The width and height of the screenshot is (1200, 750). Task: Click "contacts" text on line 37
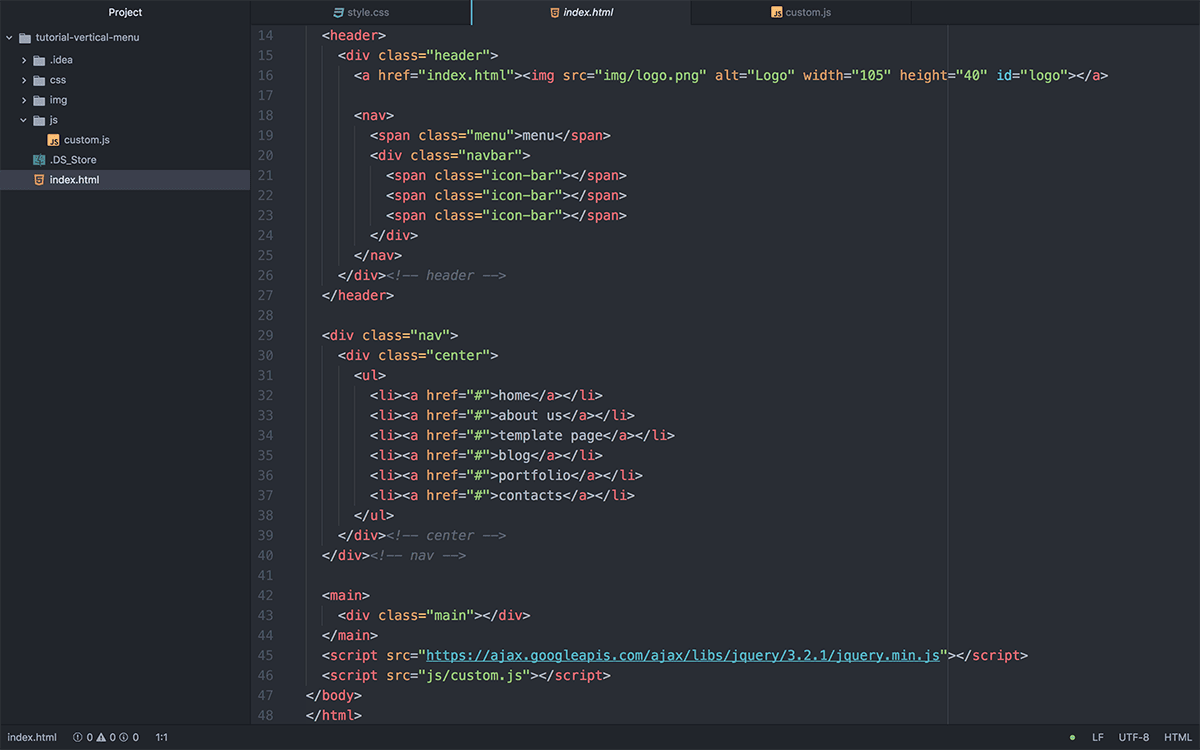[530, 496]
